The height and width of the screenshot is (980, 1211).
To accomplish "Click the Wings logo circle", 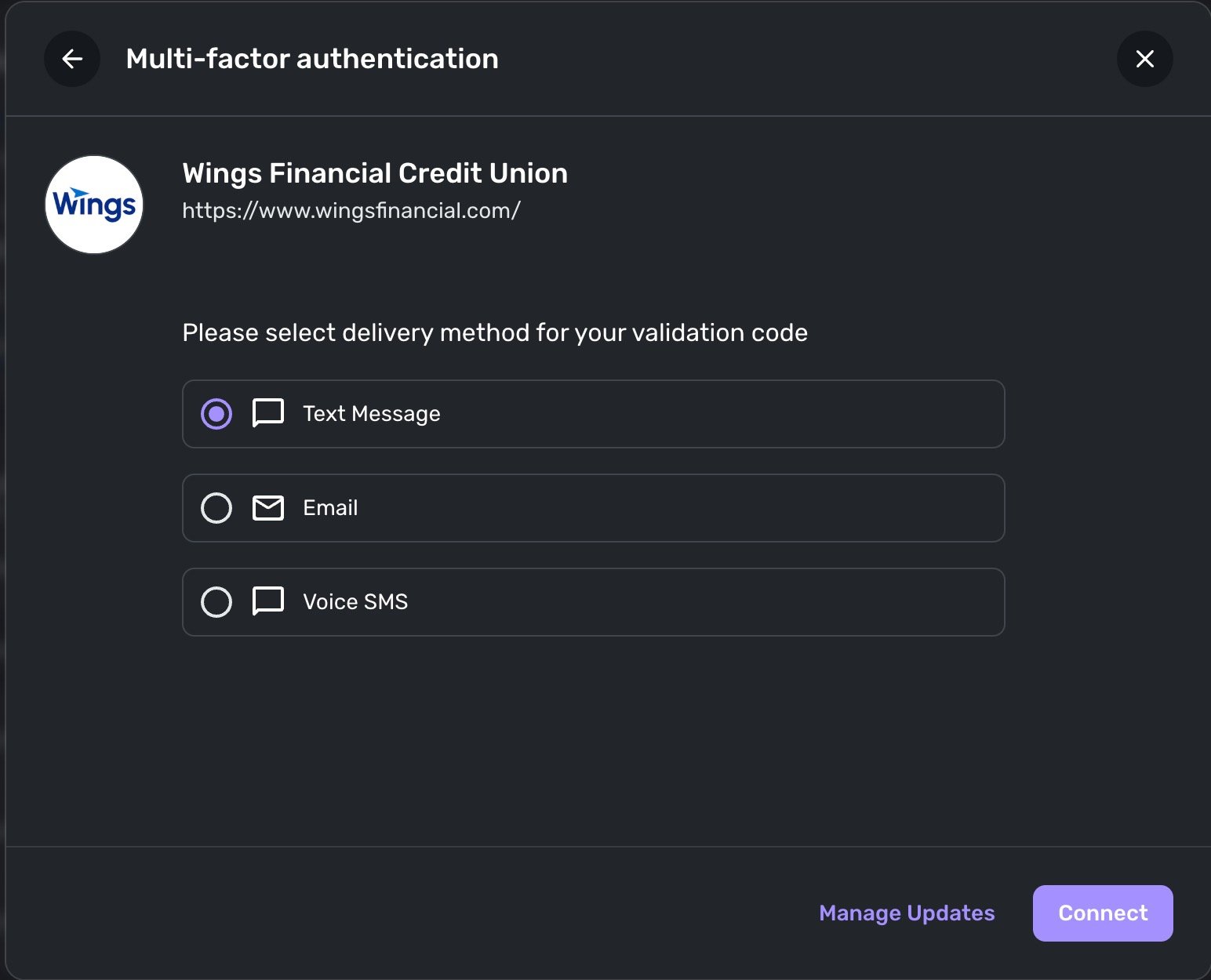I will (x=94, y=205).
